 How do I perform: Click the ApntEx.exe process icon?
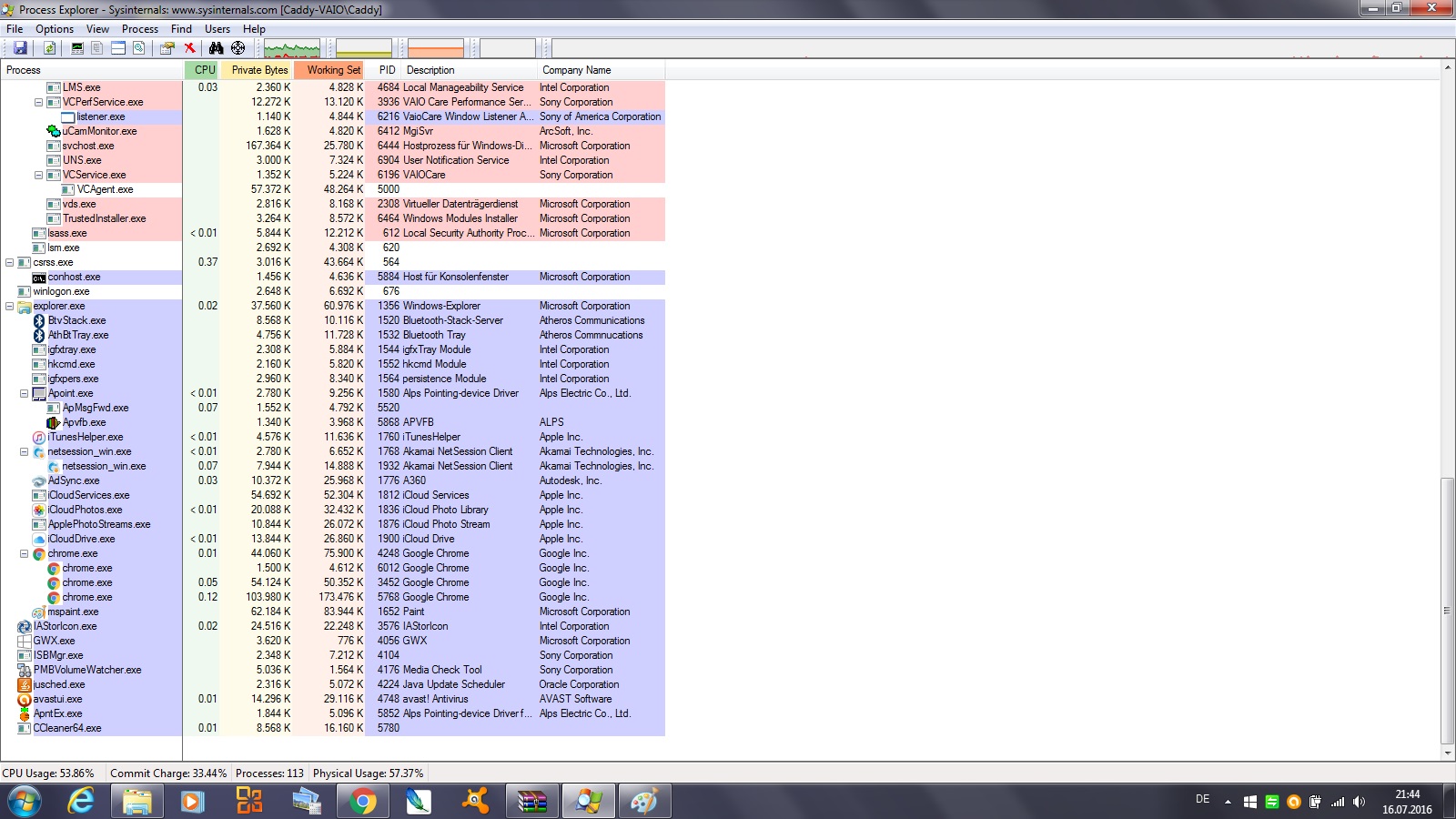coord(25,713)
